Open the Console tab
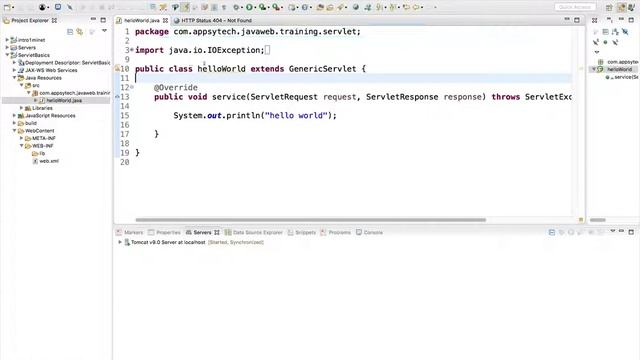This screenshot has width=640, height=360. click(x=369, y=232)
